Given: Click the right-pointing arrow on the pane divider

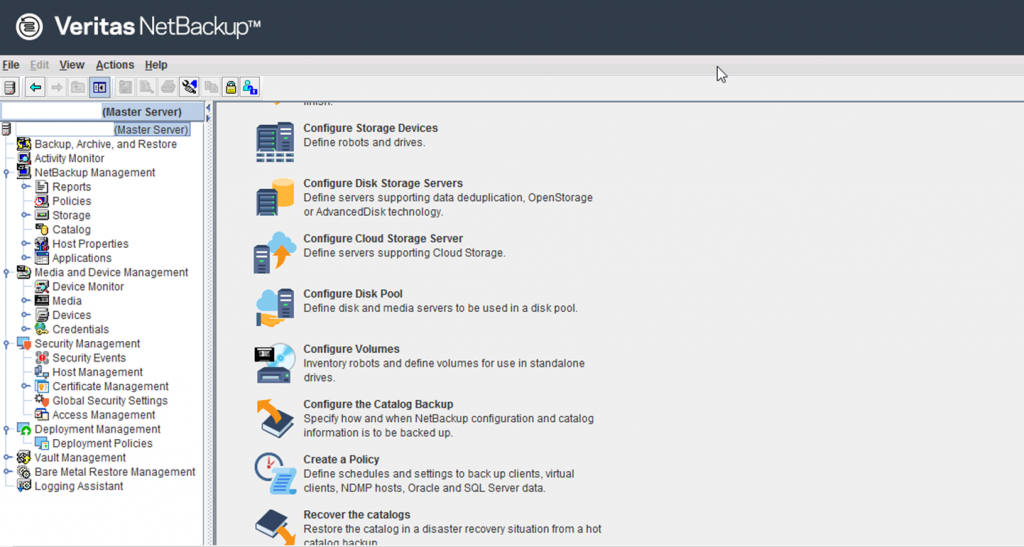Looking at the screenshot, I should (208, 118).
